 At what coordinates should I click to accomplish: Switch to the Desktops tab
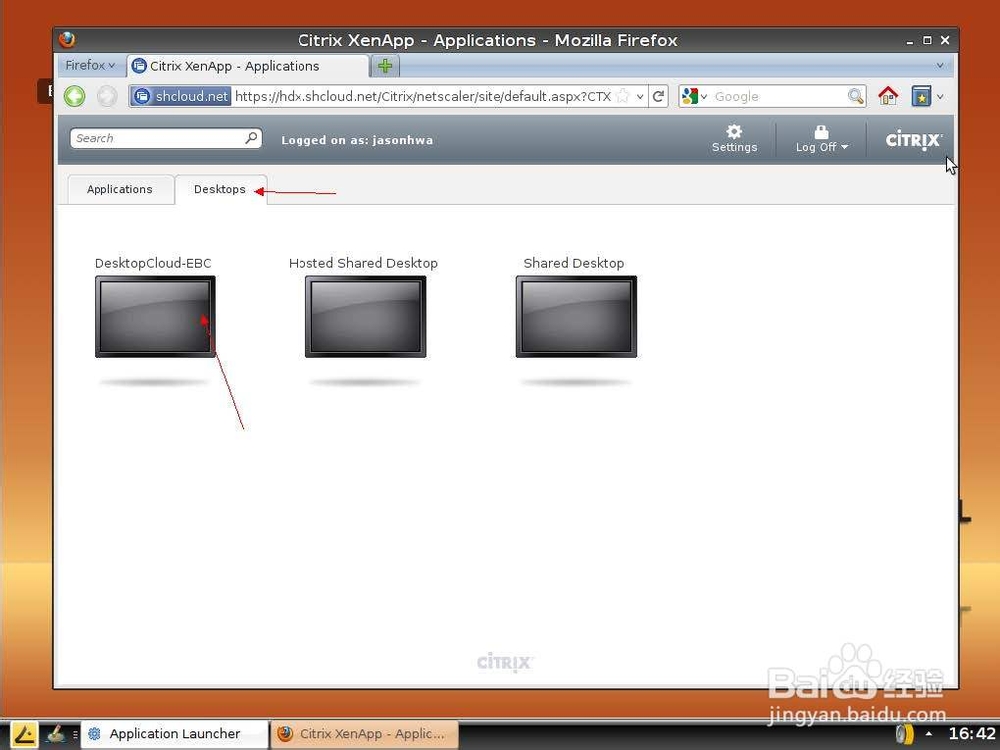tap(220, 189)
